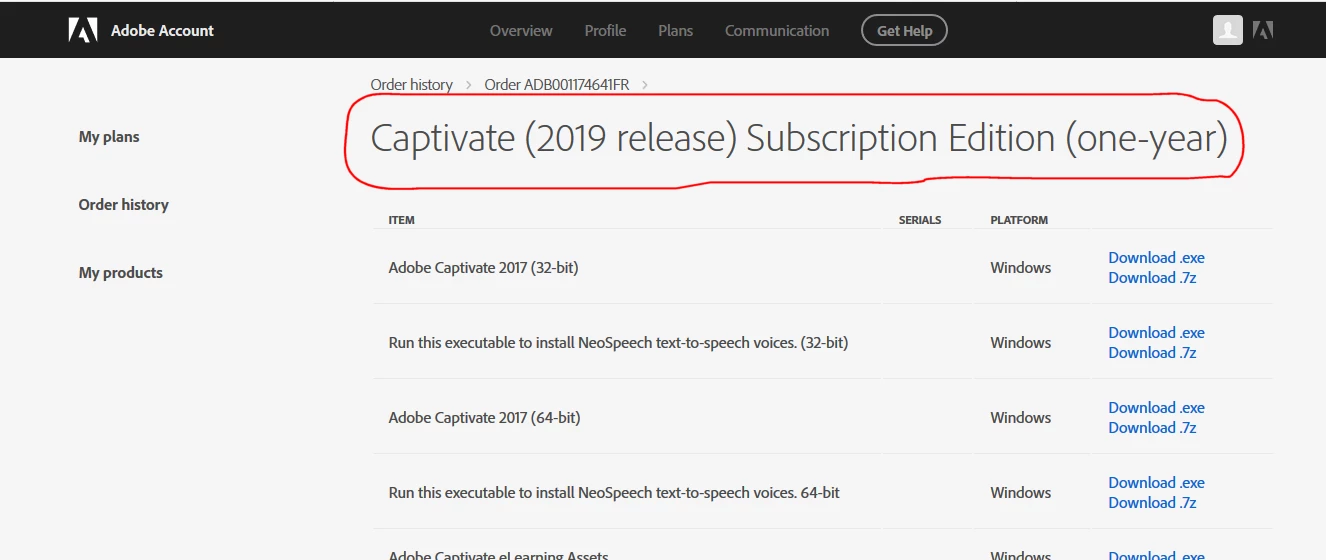This screenshot has height=560, width=1326.
Task: Go to Plans in top navigation
Action: pyautogui.click(x=675, y=31)
